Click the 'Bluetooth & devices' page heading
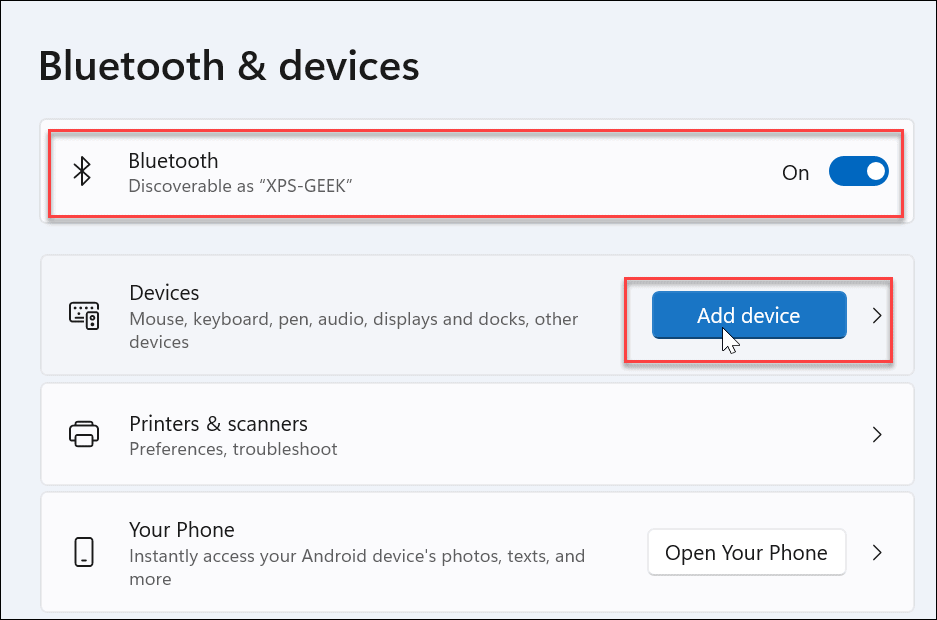Image resolution: width=937 pixels, height=620 pixels. coord(229,66)
